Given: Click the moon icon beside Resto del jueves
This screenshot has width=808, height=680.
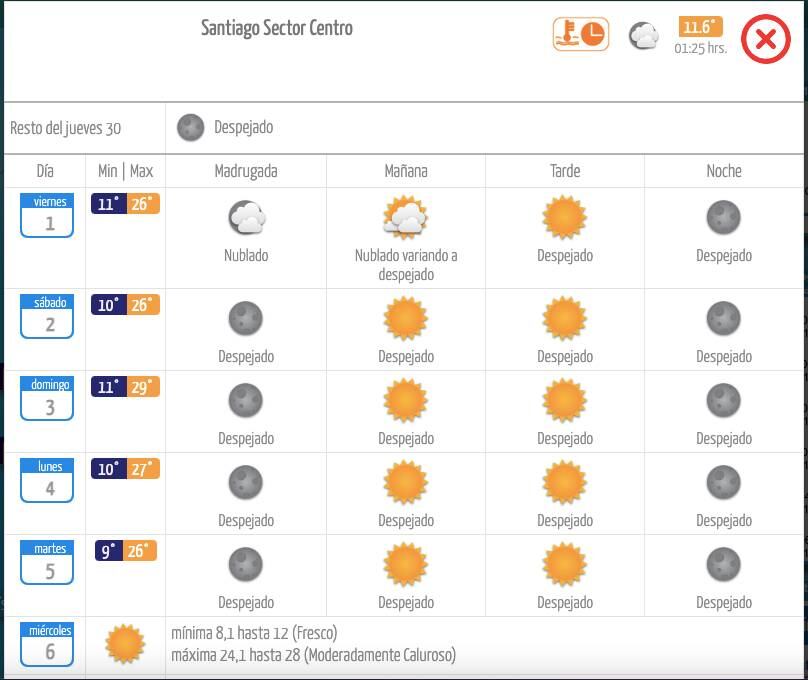Looking at the screenshot, I should coord(190,127).
